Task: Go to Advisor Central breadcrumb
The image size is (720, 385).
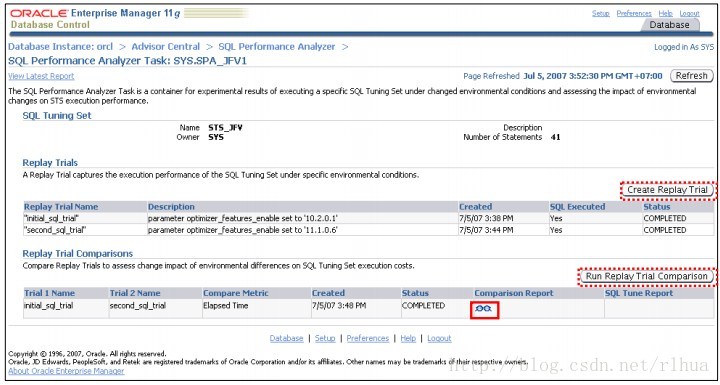Action: click(x=165, y=47)
